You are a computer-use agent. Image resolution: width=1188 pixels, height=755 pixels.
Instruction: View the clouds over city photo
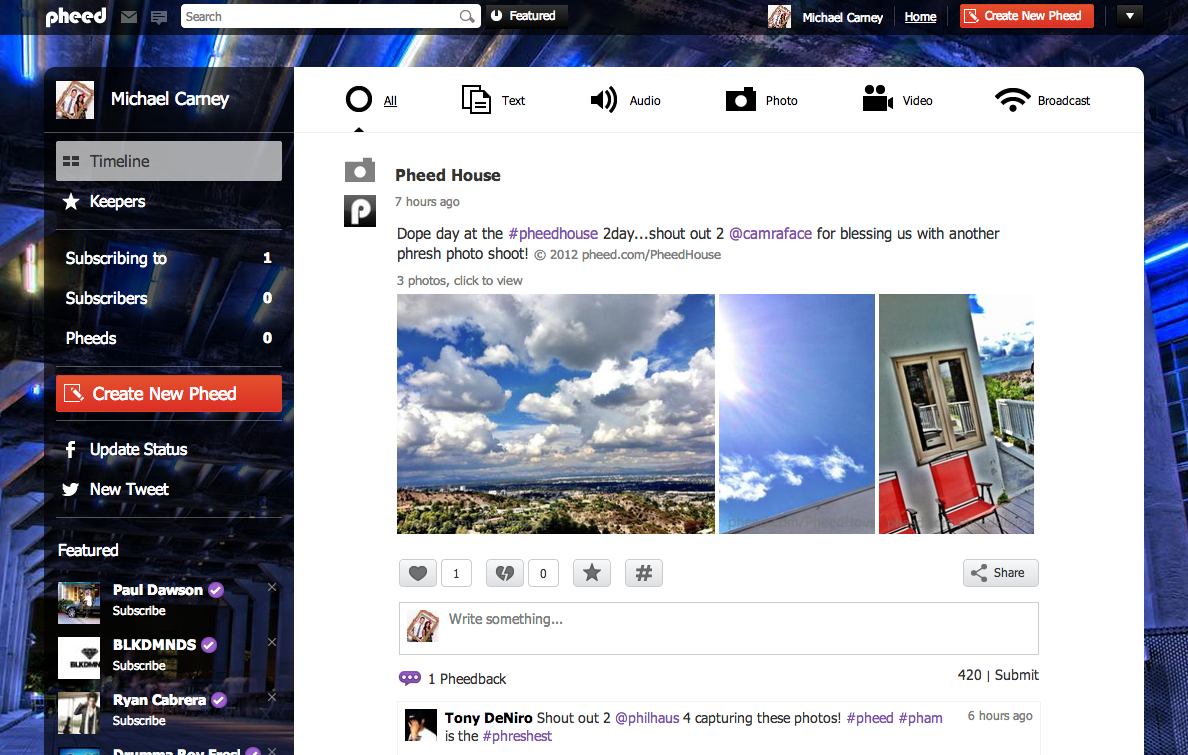point(555,414)
